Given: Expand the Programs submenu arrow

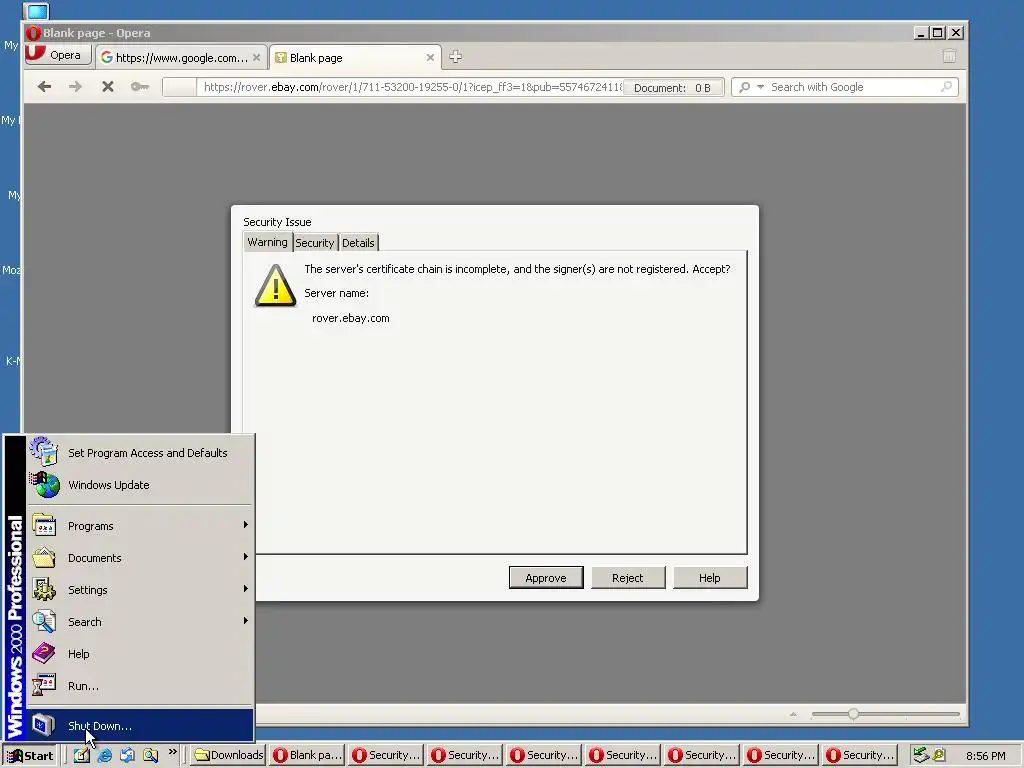Looking at the screenshot, I should [x=246, y=525].
